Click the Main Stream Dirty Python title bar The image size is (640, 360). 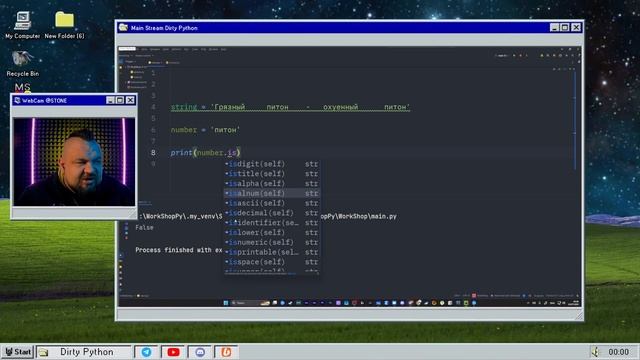[x=349, y=27]
